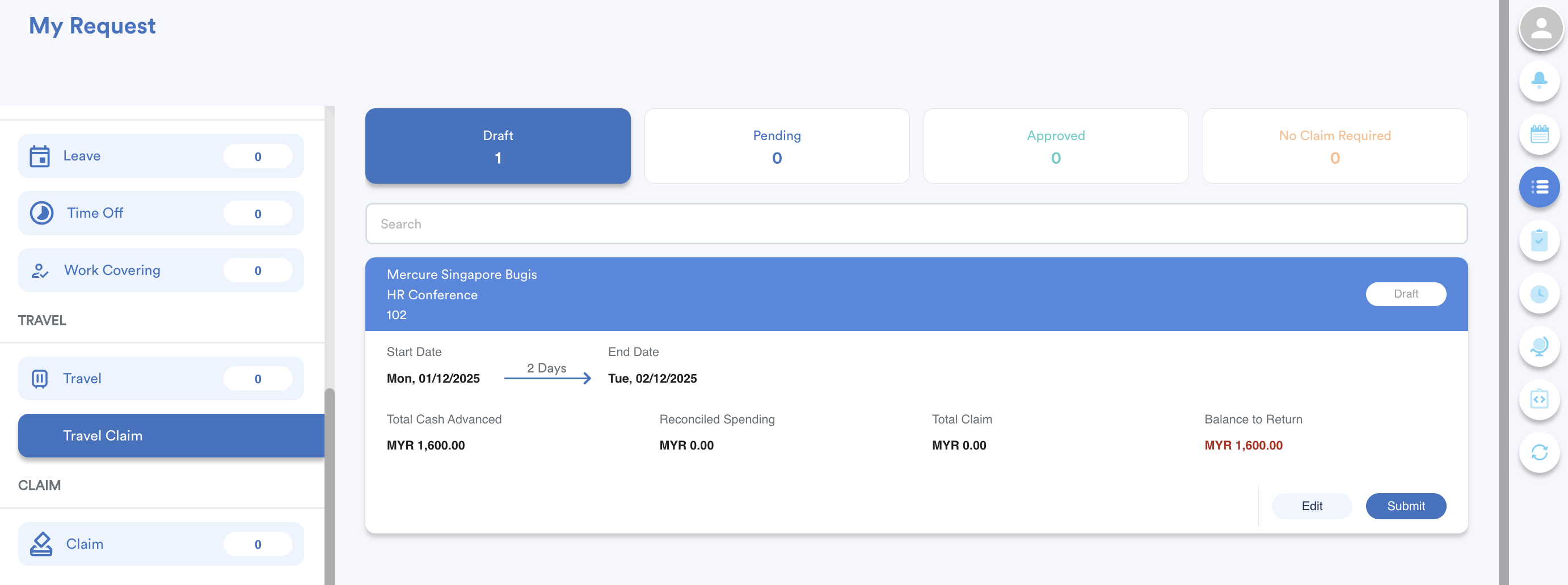Click the Travel count badge
Viewport: 1568px width, 585px height.
tap(258, 379)
